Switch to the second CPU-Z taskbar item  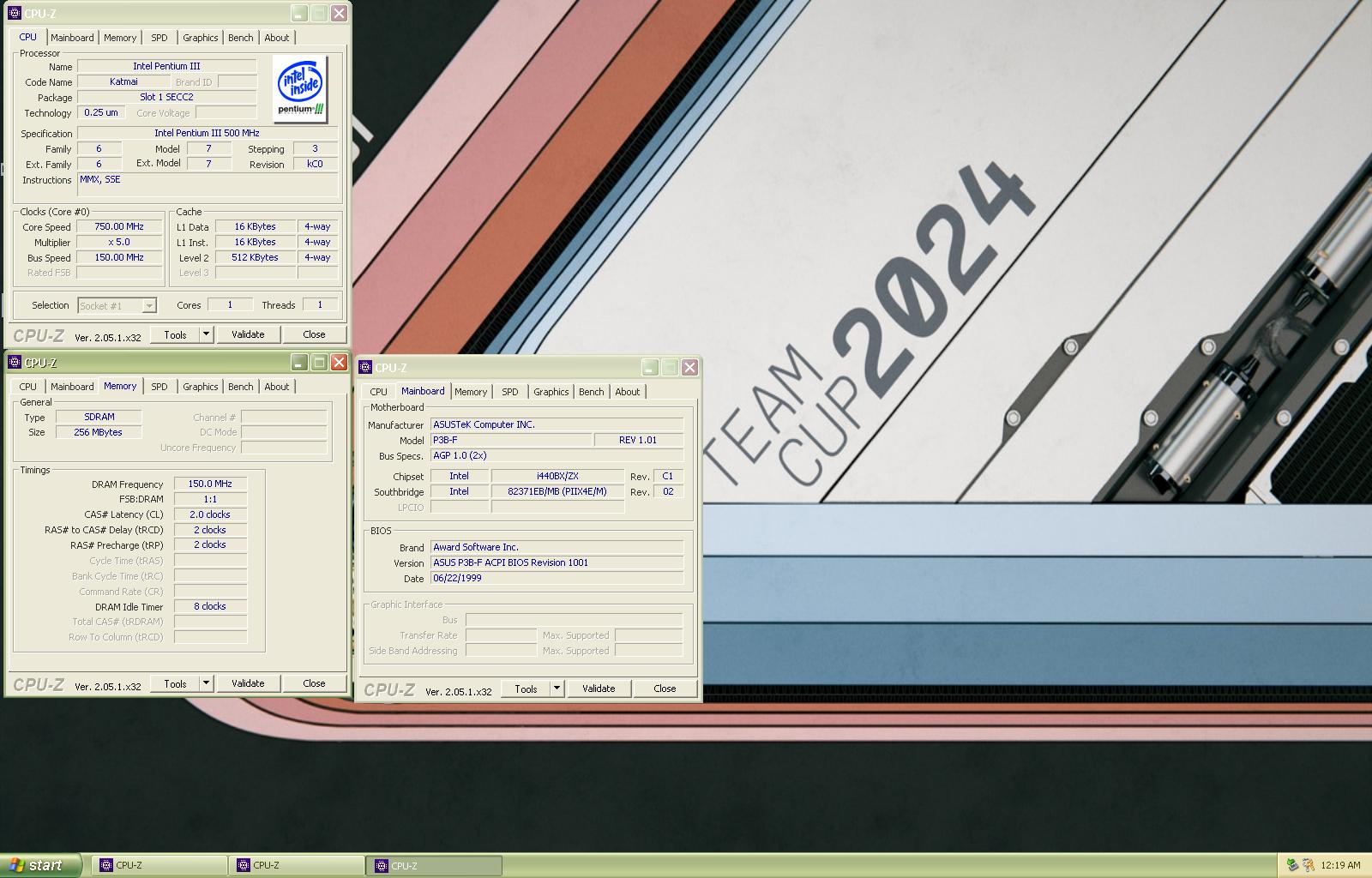tap(297, 866)
